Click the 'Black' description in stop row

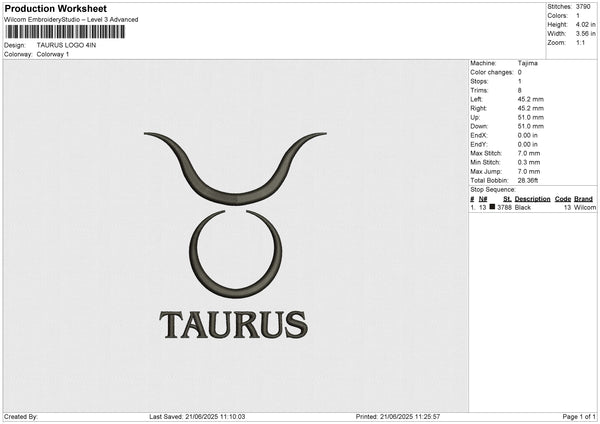523,207
